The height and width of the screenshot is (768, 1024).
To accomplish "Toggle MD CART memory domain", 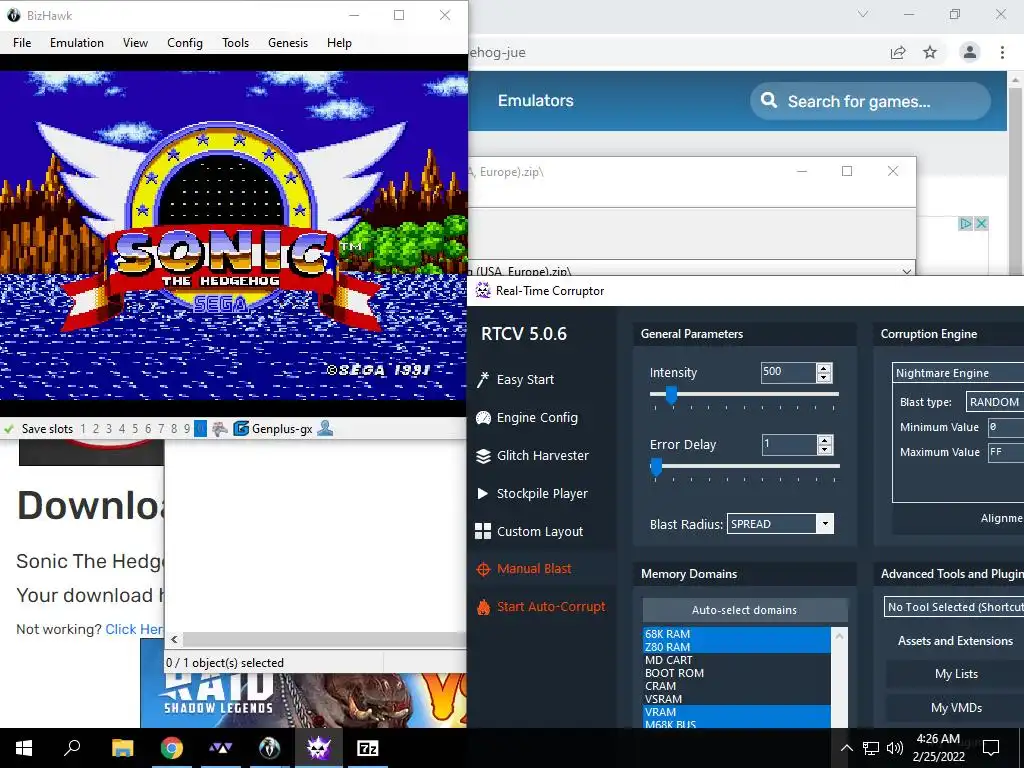I will tap(737, 660).
